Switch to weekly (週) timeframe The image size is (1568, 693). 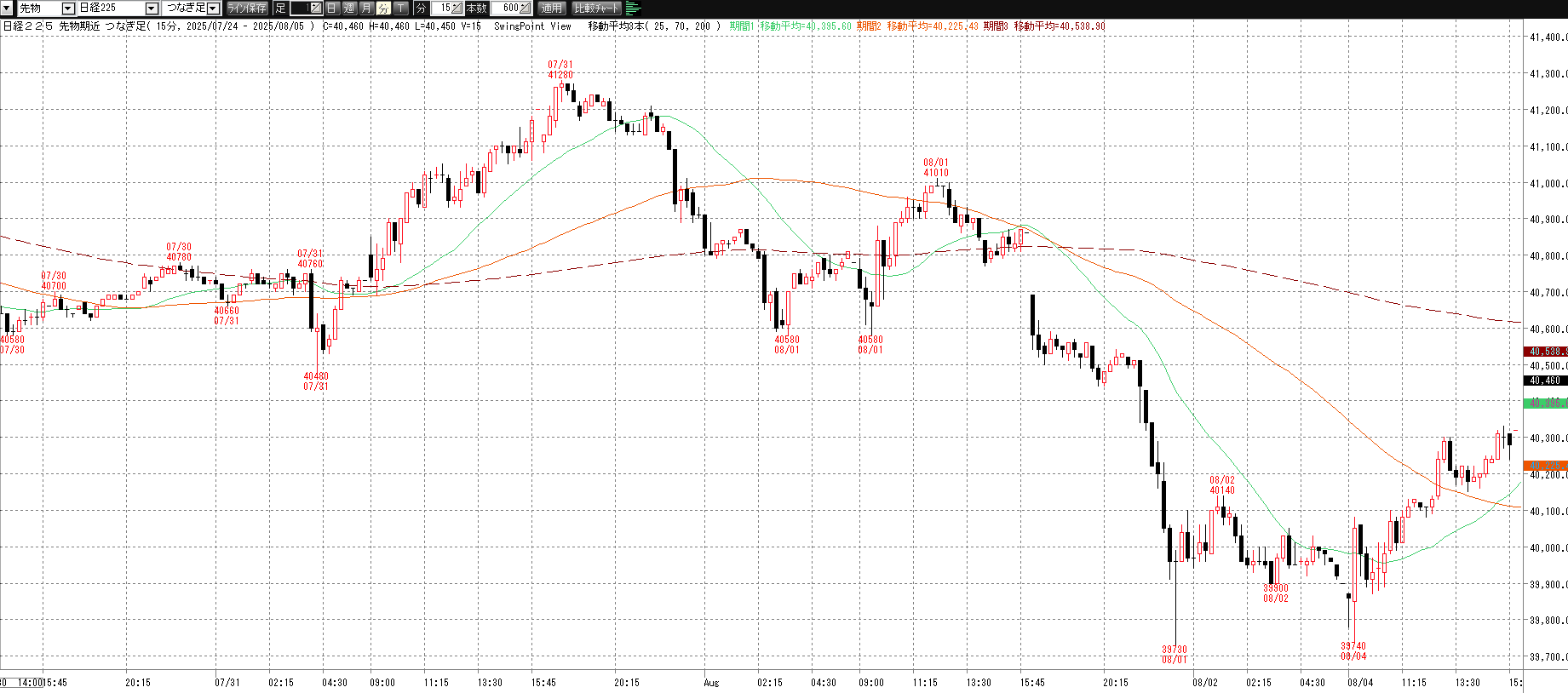349,9
